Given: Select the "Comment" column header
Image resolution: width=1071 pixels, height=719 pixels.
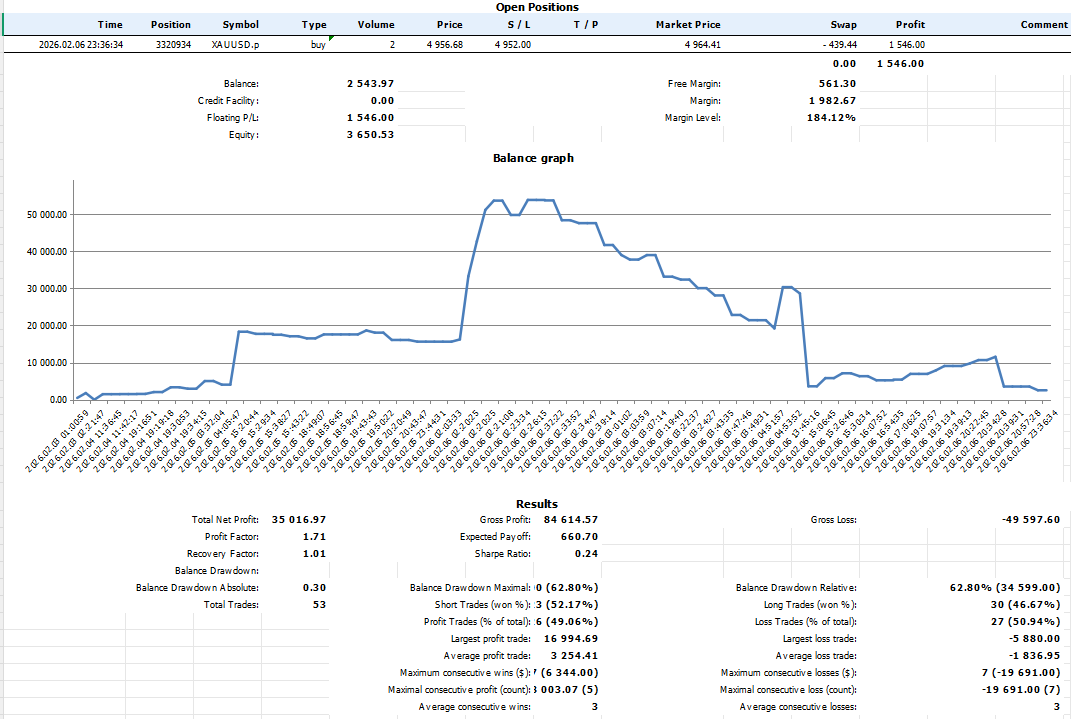Looking at the screenshot, I should [x=1044, y=25].
